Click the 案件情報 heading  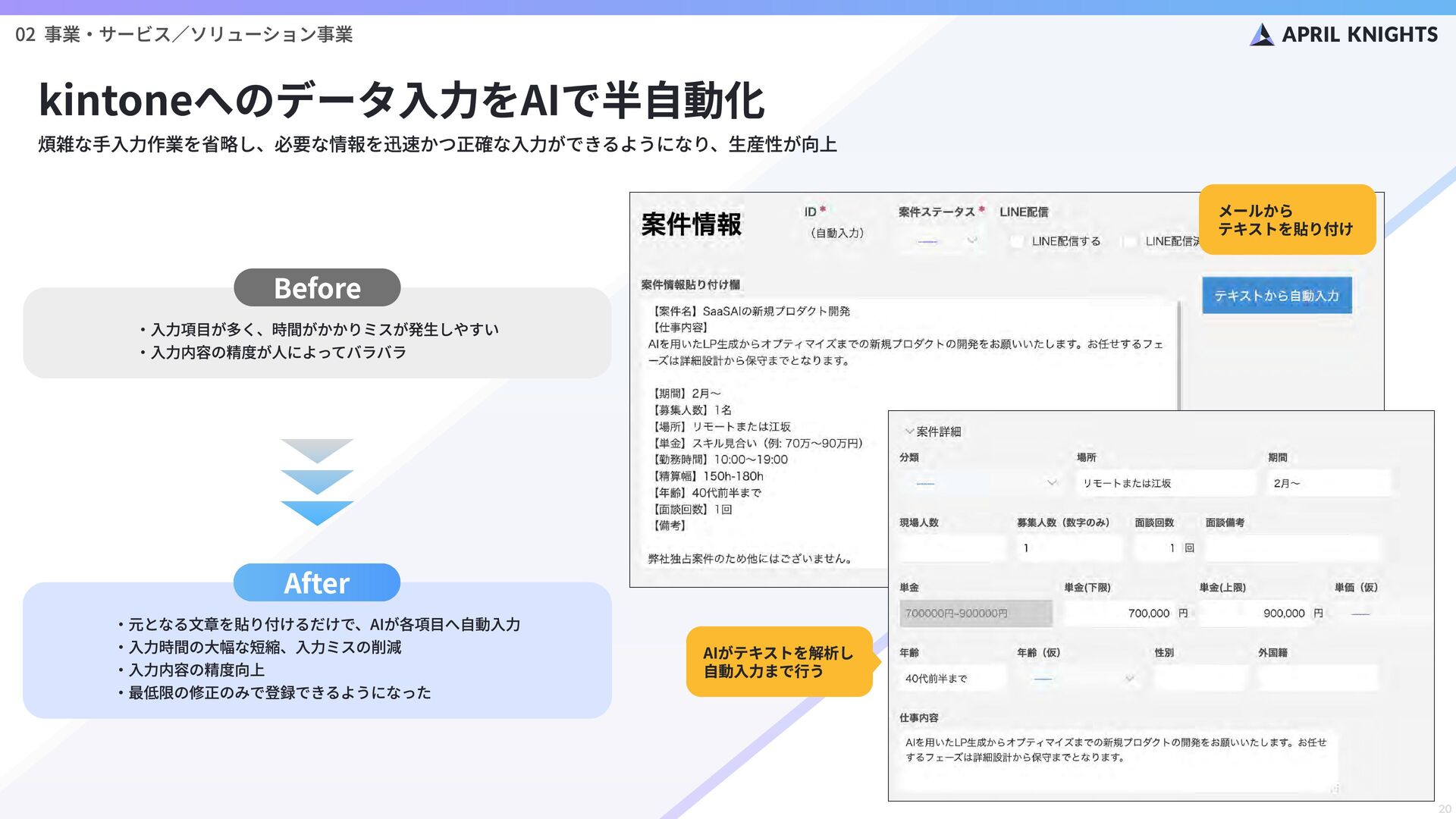coord(692,224)
